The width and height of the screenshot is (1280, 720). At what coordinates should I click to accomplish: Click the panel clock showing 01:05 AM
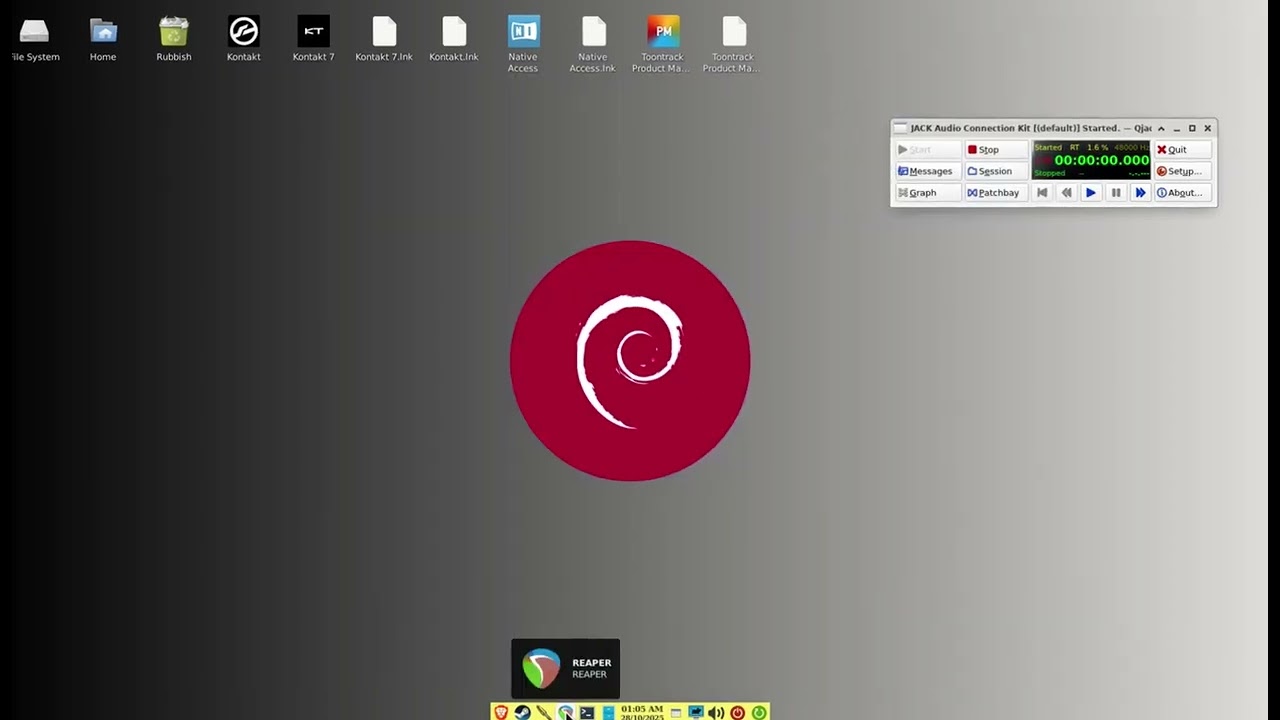642,713
